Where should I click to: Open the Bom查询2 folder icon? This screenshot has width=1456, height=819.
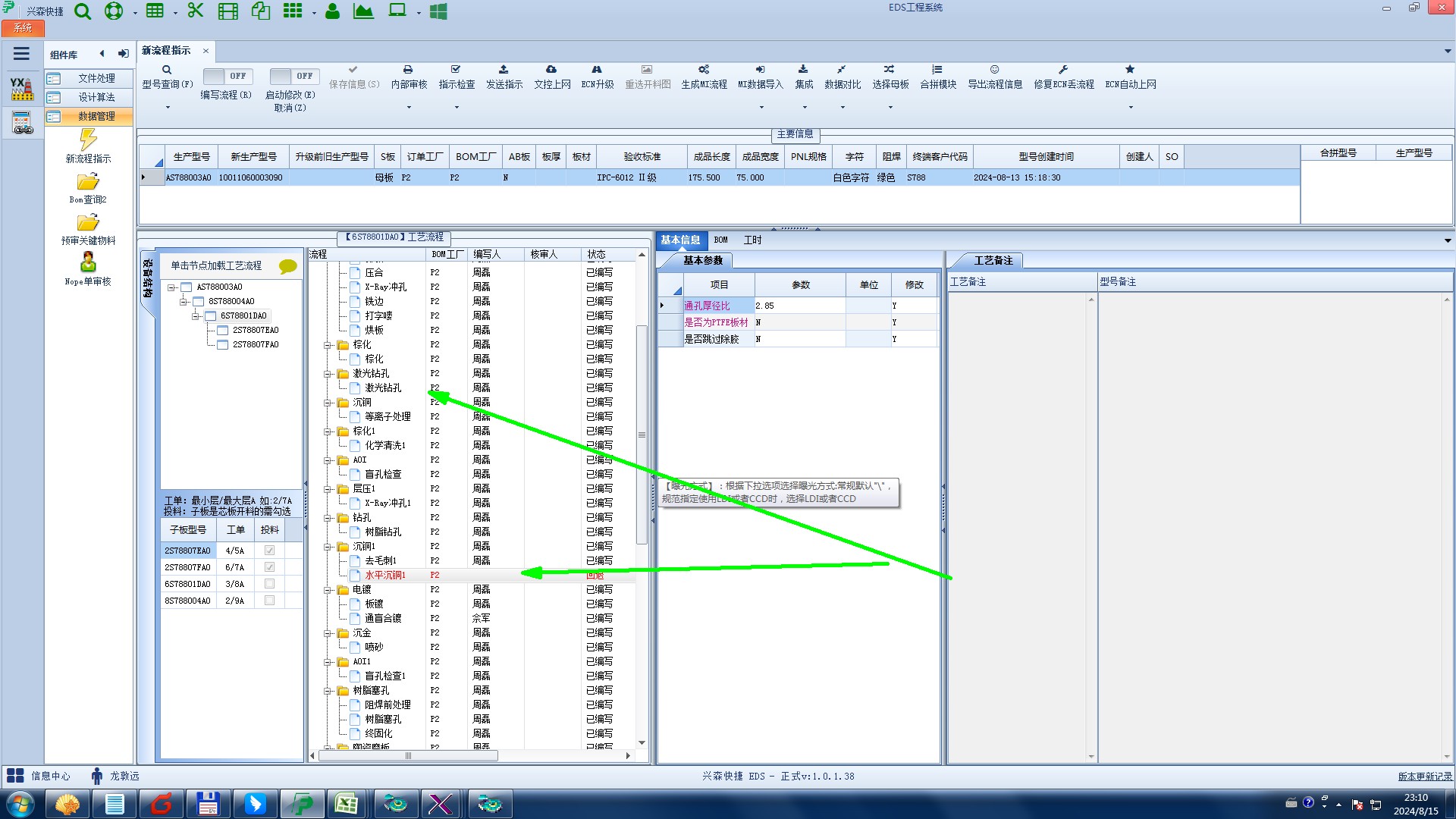[88, 183]
